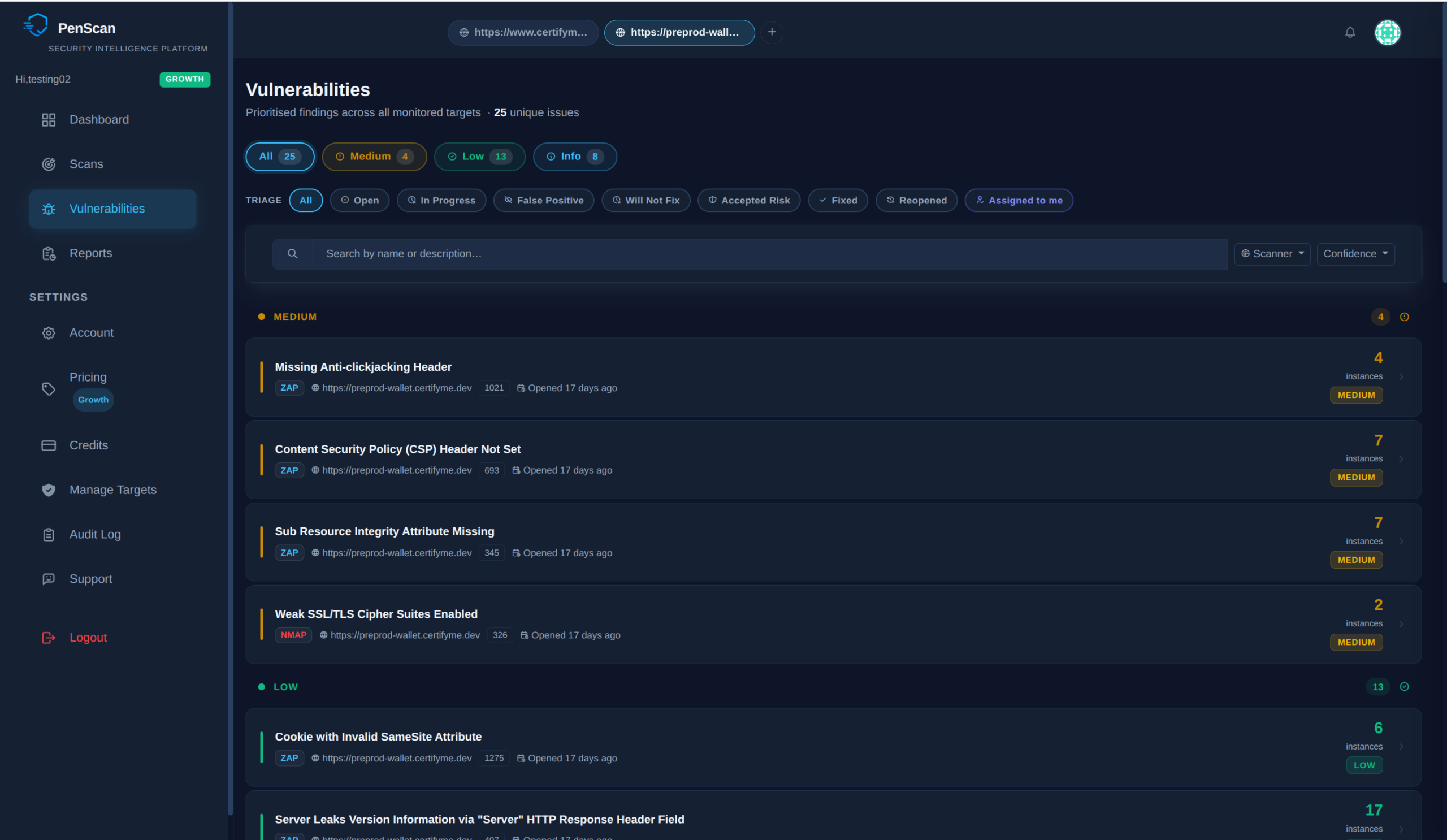Click the Reports clipboard icon
This screenshot has height=840, width=1447.
[x=49, y=253]
